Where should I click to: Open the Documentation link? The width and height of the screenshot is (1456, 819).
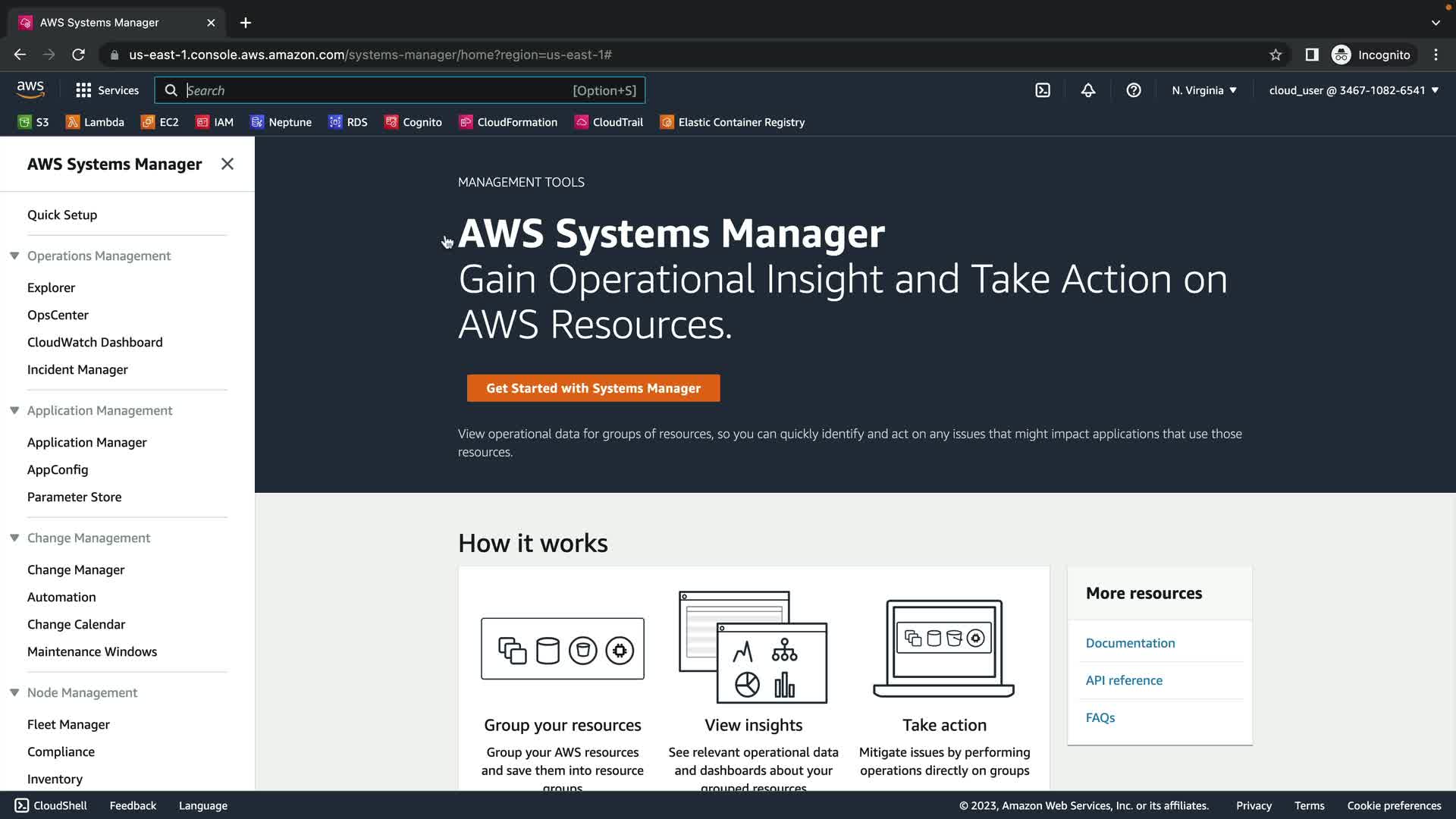point(1130,643)
